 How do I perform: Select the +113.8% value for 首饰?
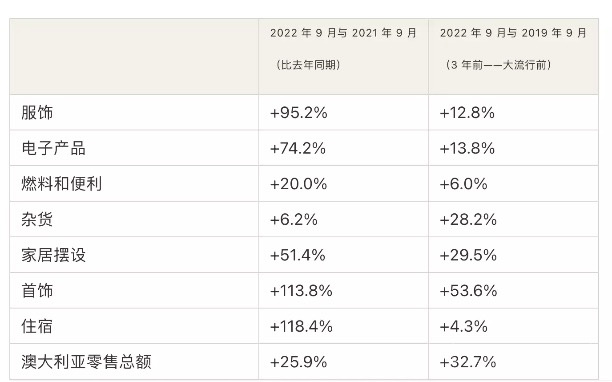point(301,291)
